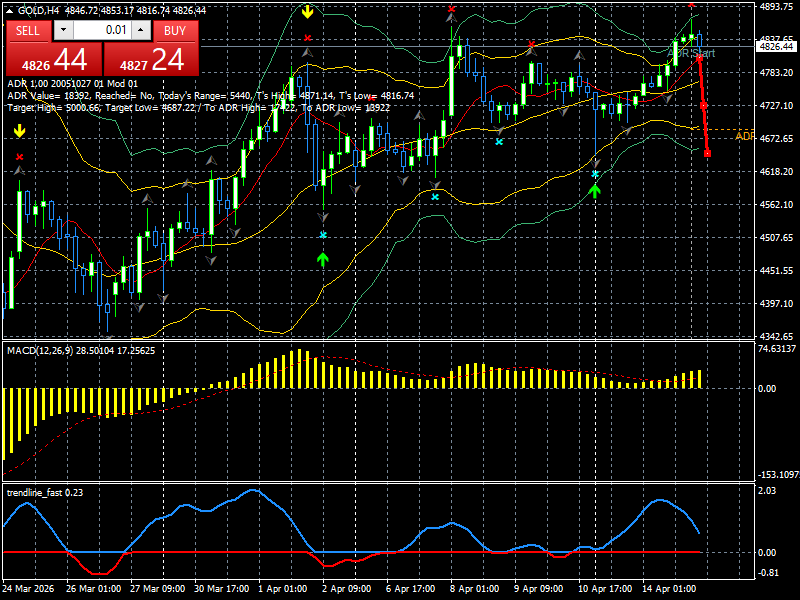Click the 4672.65 price axis value
Screen dimensions: 800x600
[x=776, y=138]
